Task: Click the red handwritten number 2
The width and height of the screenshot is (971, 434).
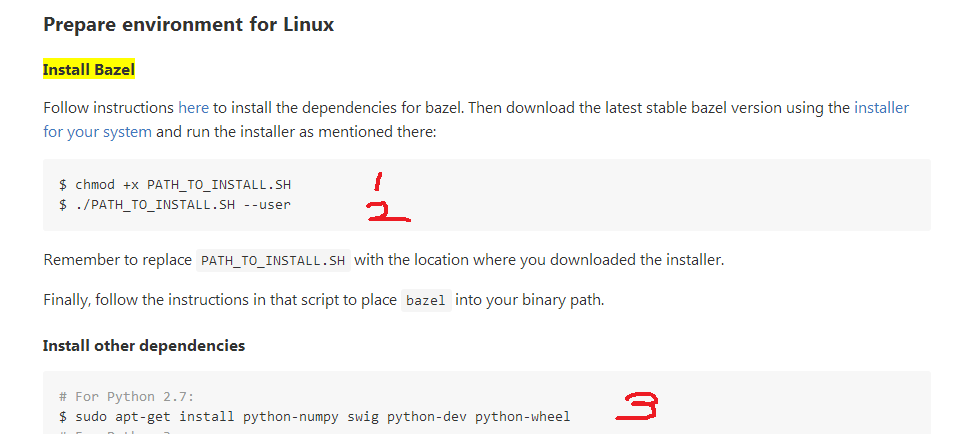Action: coord(385,213)
